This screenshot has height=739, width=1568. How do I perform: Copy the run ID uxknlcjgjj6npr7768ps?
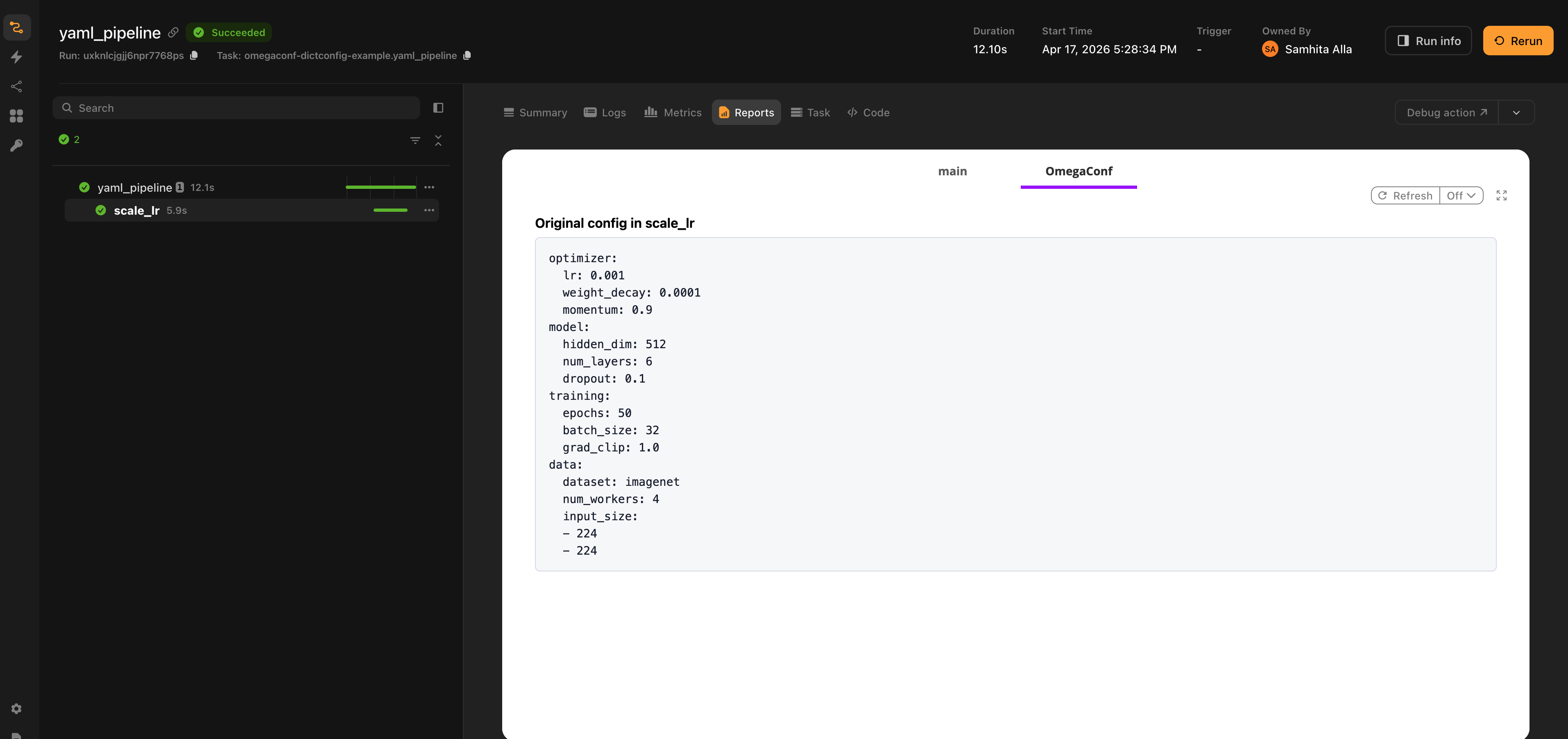(194, 55)
